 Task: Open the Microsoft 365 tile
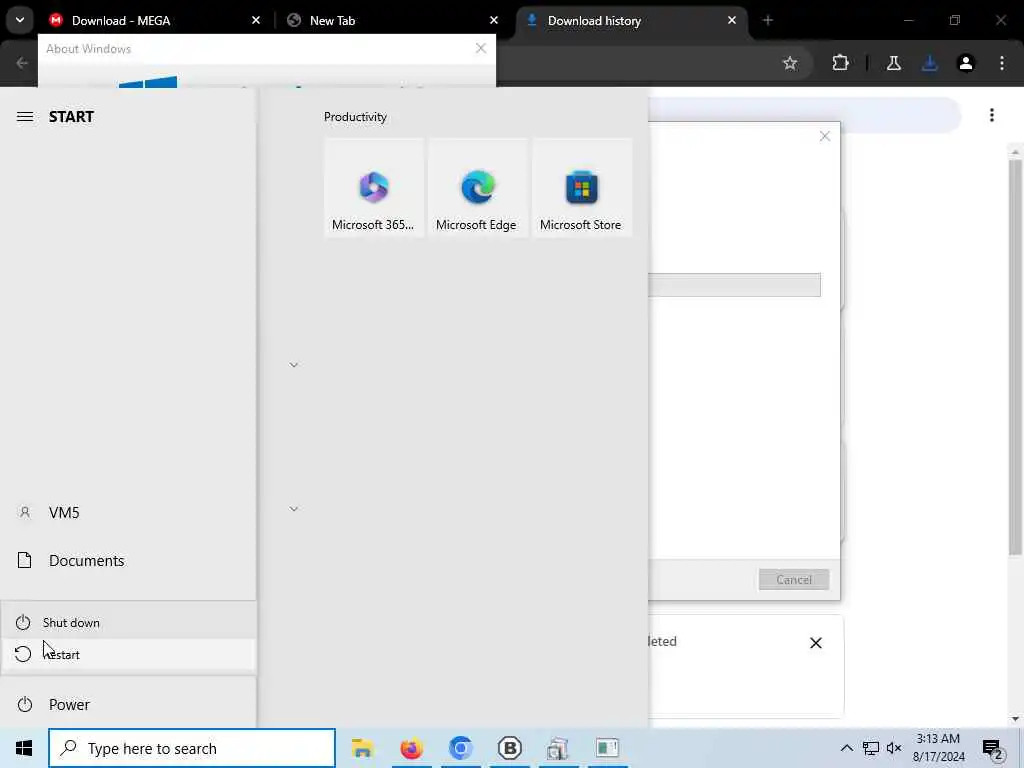(x=374, y=187)
